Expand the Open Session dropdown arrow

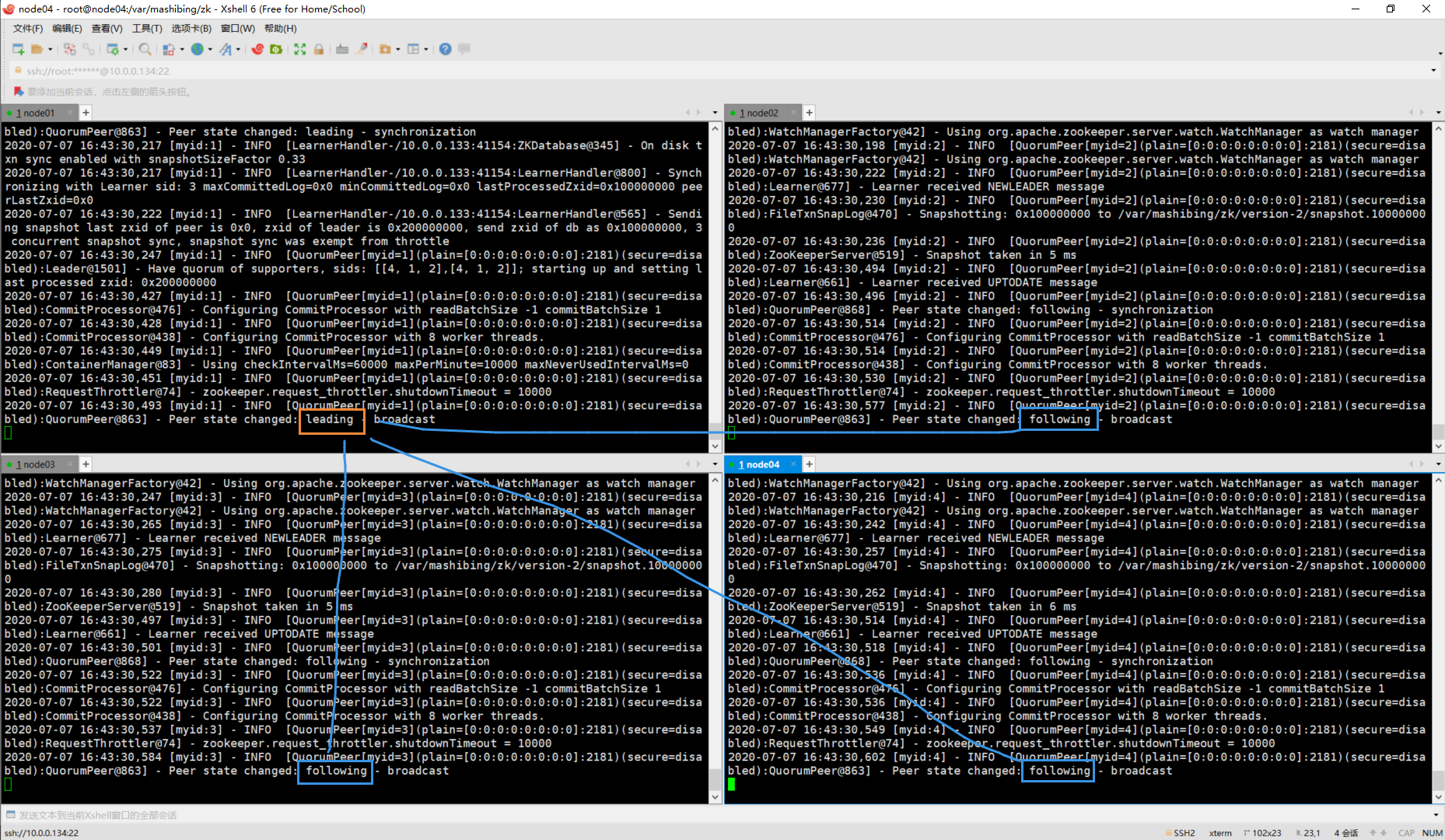click(51, 49)
